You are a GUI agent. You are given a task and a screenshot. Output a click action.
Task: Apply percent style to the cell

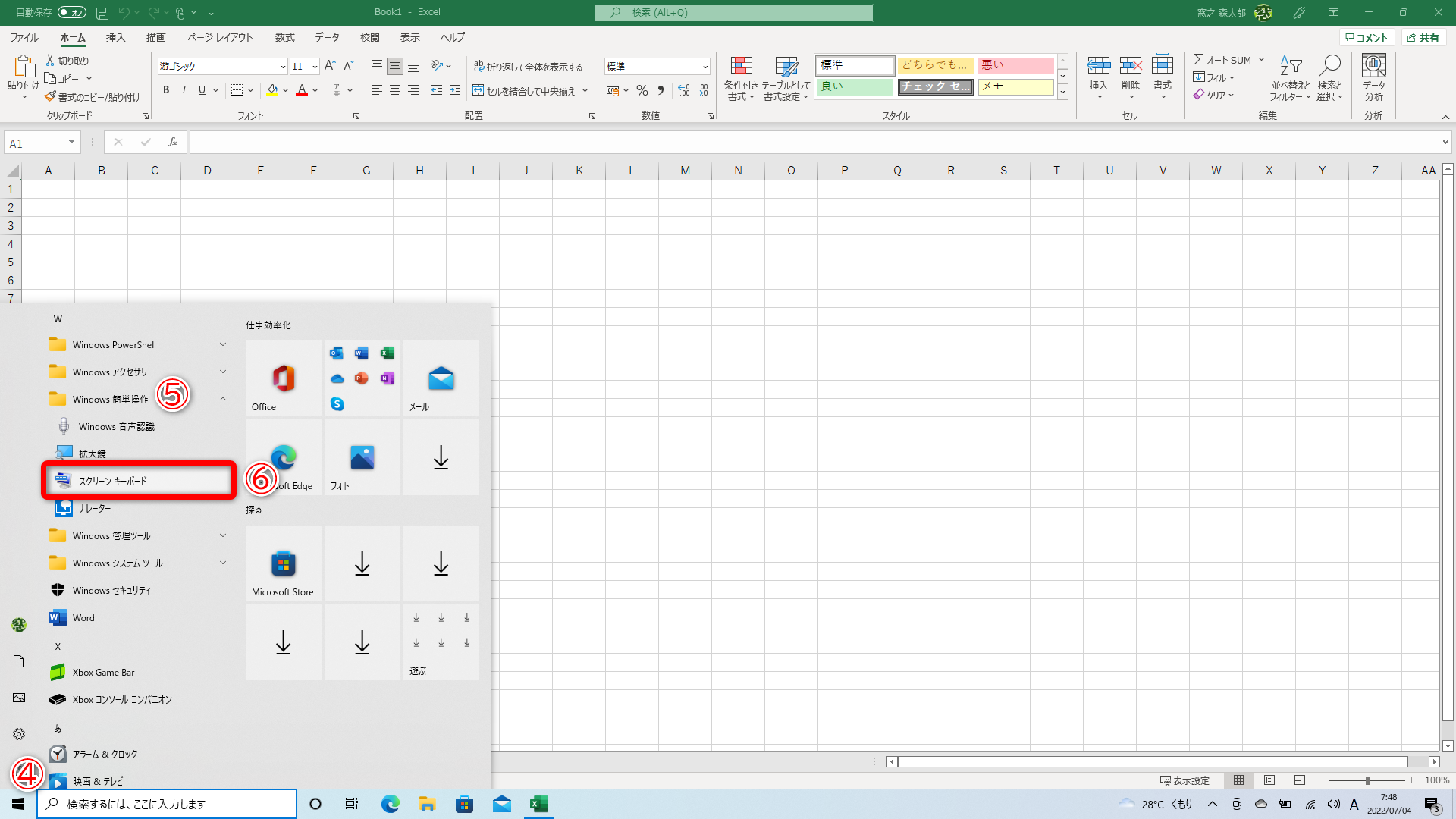click(642, 90)
